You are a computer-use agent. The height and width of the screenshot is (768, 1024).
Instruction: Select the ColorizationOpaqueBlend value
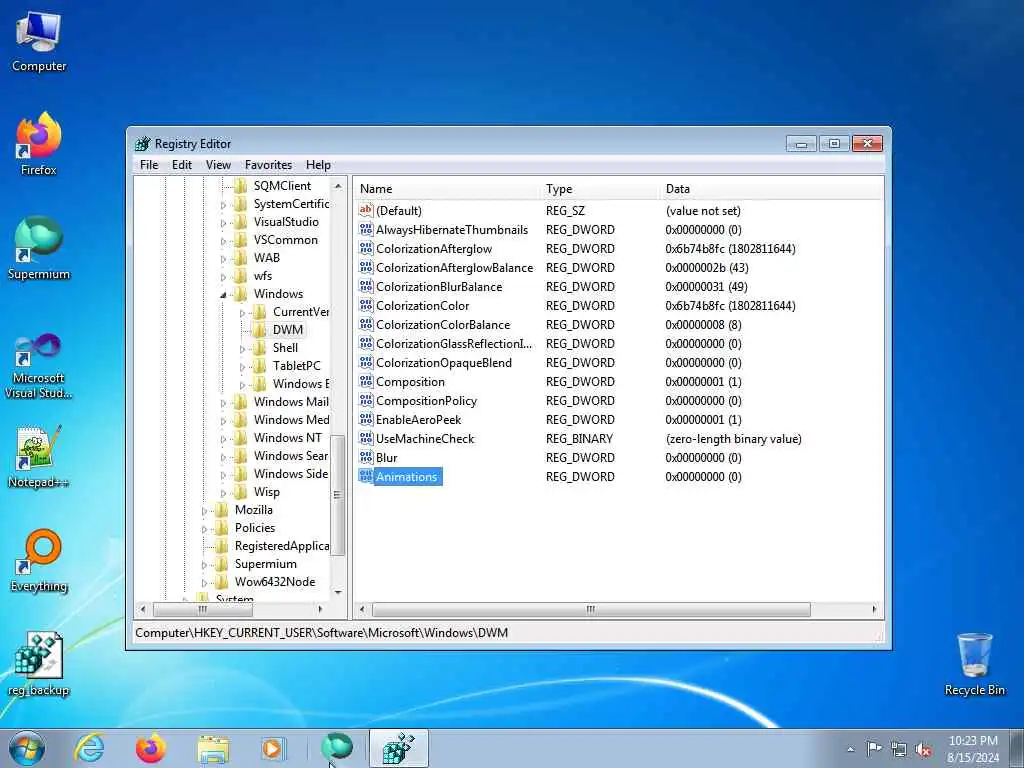(443, 362)
